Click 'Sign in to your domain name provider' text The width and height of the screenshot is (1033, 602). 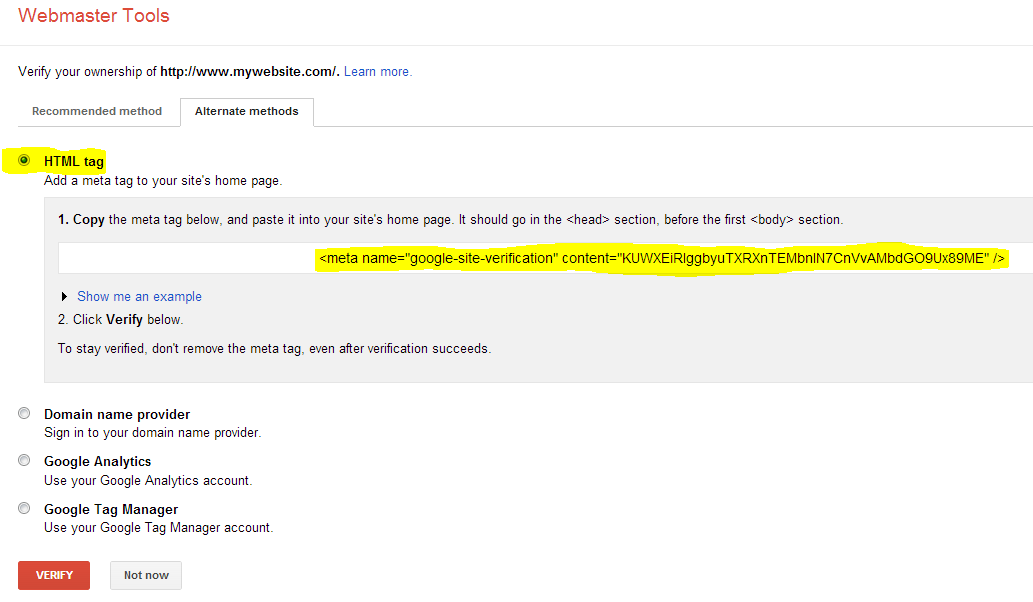click(152, 433)
